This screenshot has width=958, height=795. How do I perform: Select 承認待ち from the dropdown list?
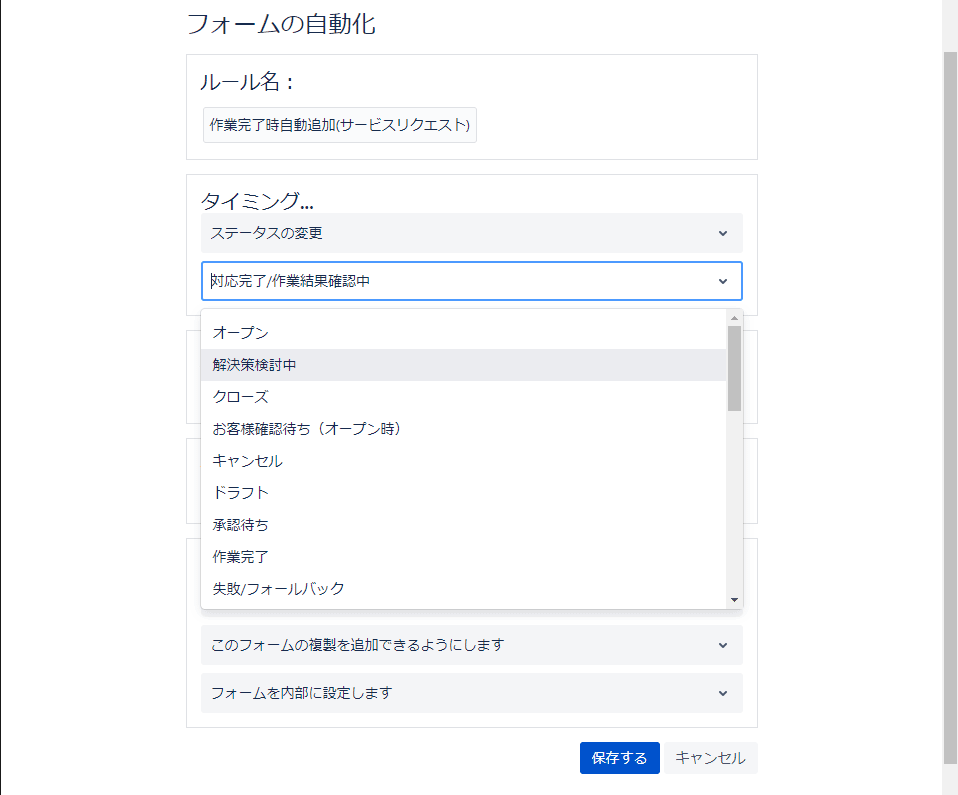(463, 525)
